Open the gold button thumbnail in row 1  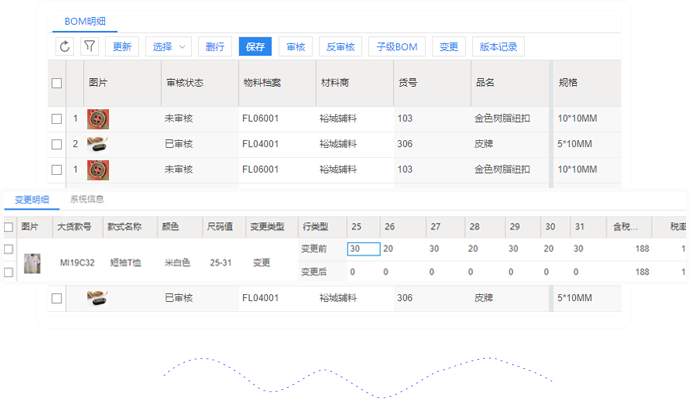point(98,119)
